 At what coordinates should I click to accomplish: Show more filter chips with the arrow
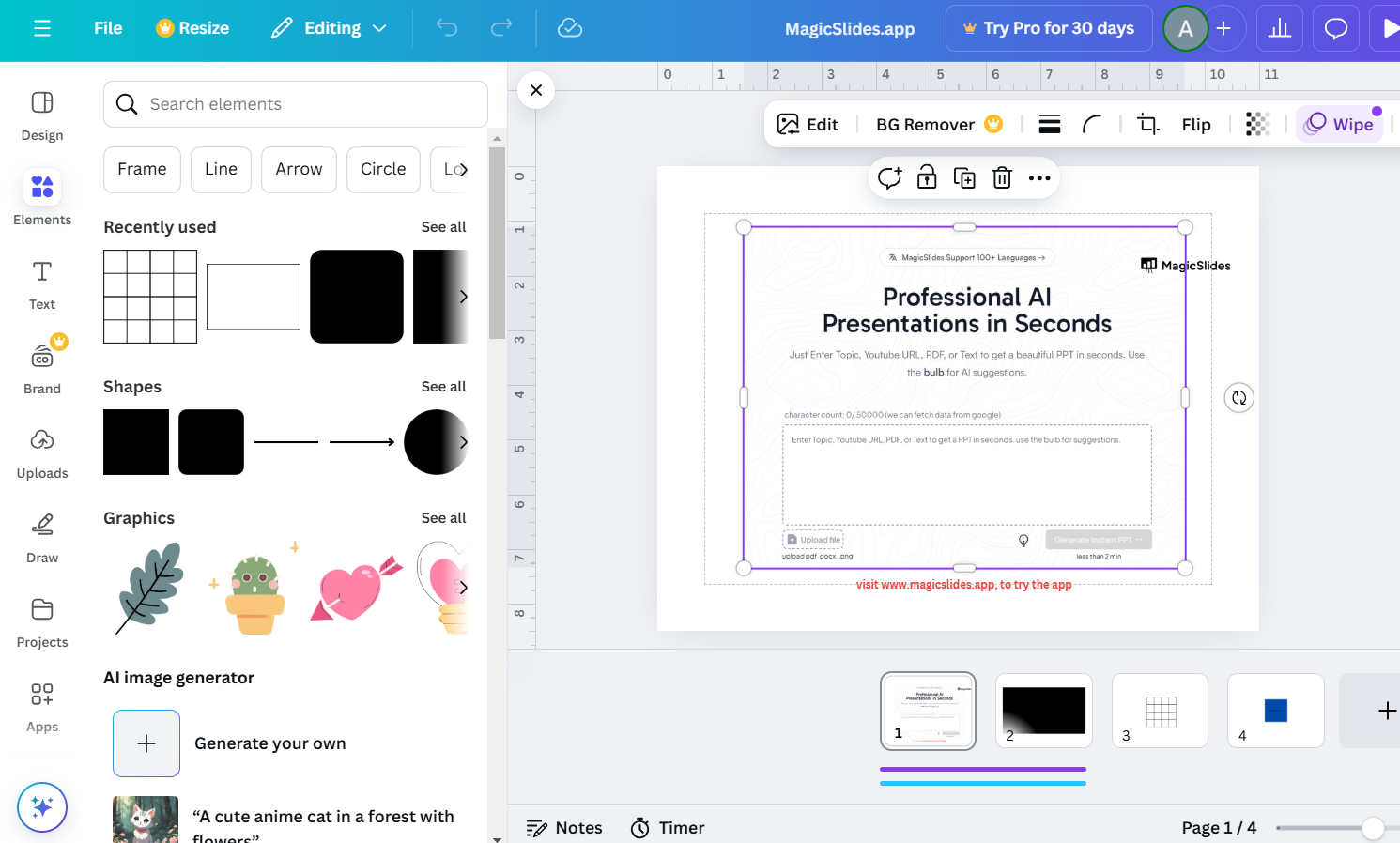[x=462, y=170]
